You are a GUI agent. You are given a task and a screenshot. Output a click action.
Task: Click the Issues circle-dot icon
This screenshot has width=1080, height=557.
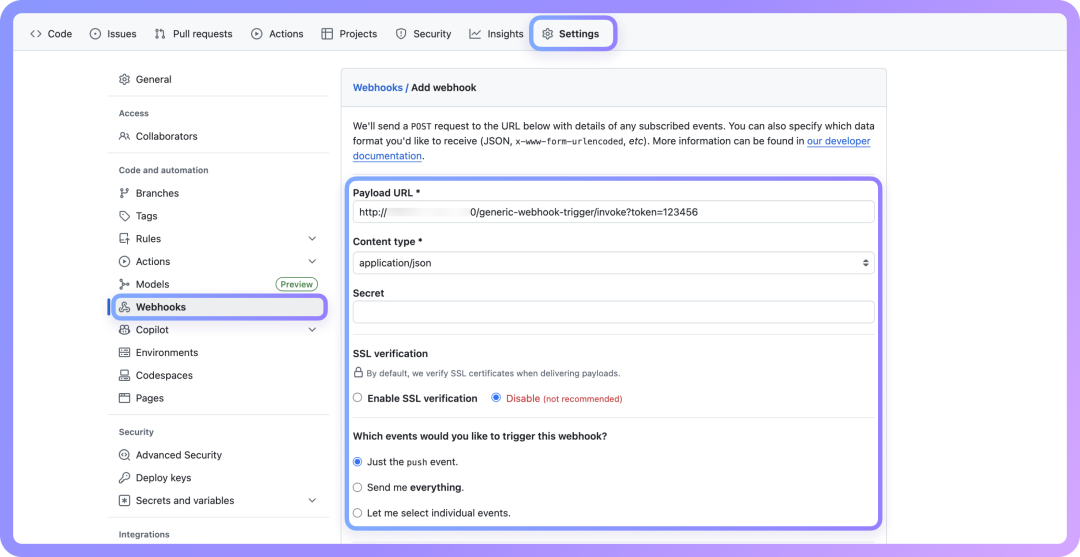(96, 34)
